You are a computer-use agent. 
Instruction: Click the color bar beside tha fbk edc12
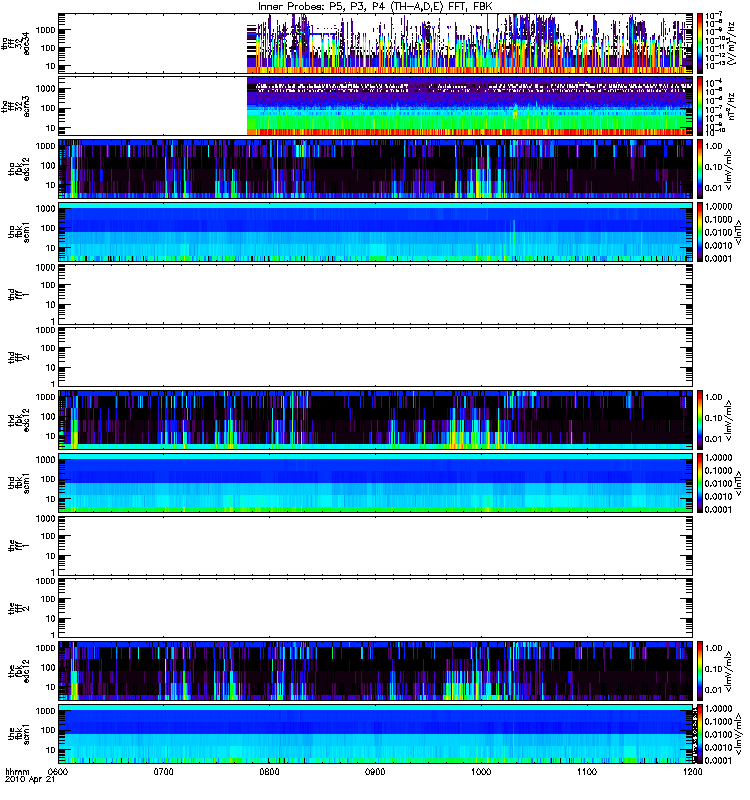(699, 169)
